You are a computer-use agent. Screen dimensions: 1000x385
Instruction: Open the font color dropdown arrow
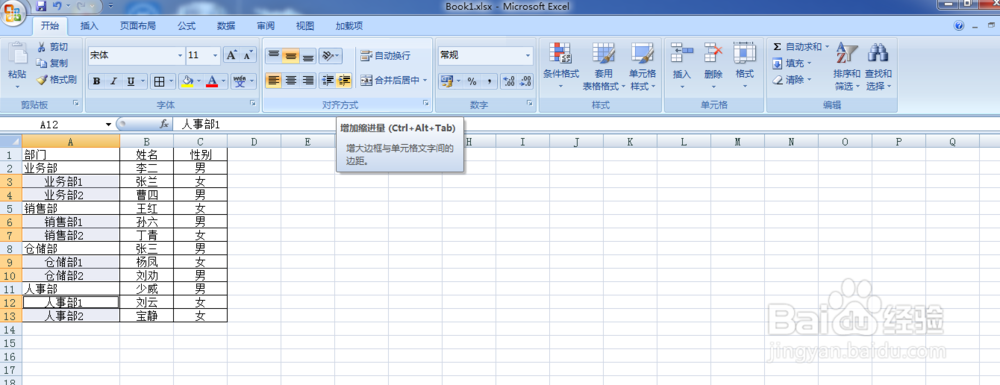224,81
